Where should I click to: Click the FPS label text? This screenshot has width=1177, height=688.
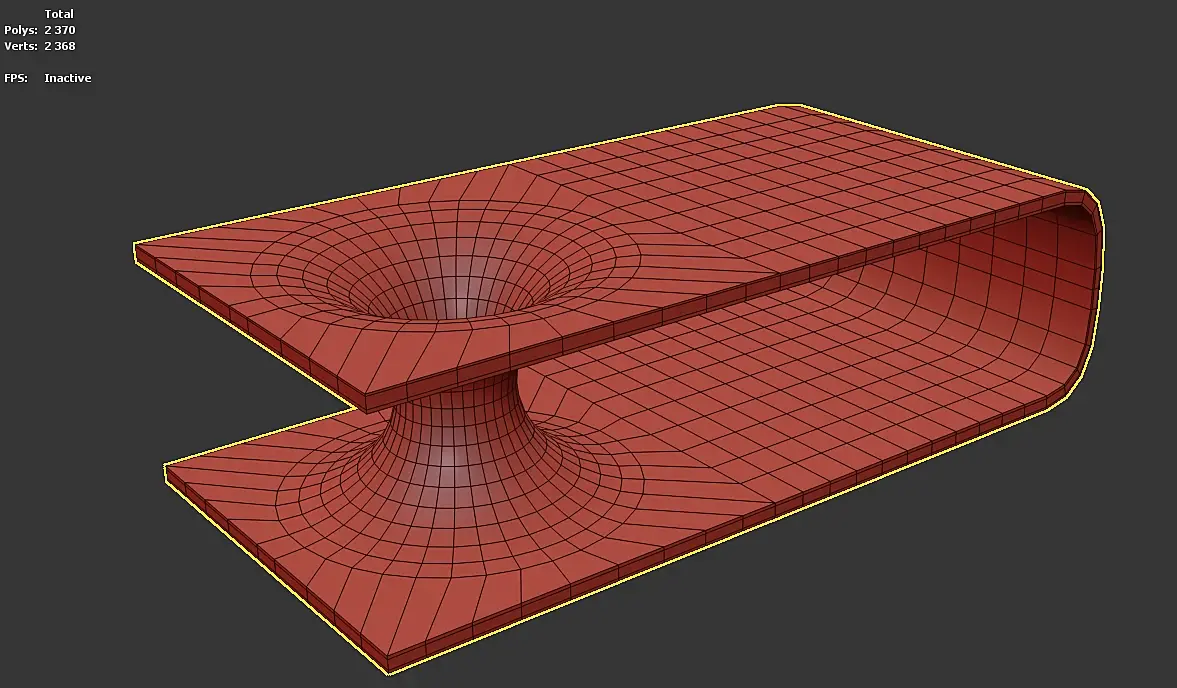pyautogui.click(x=16, y=78)
